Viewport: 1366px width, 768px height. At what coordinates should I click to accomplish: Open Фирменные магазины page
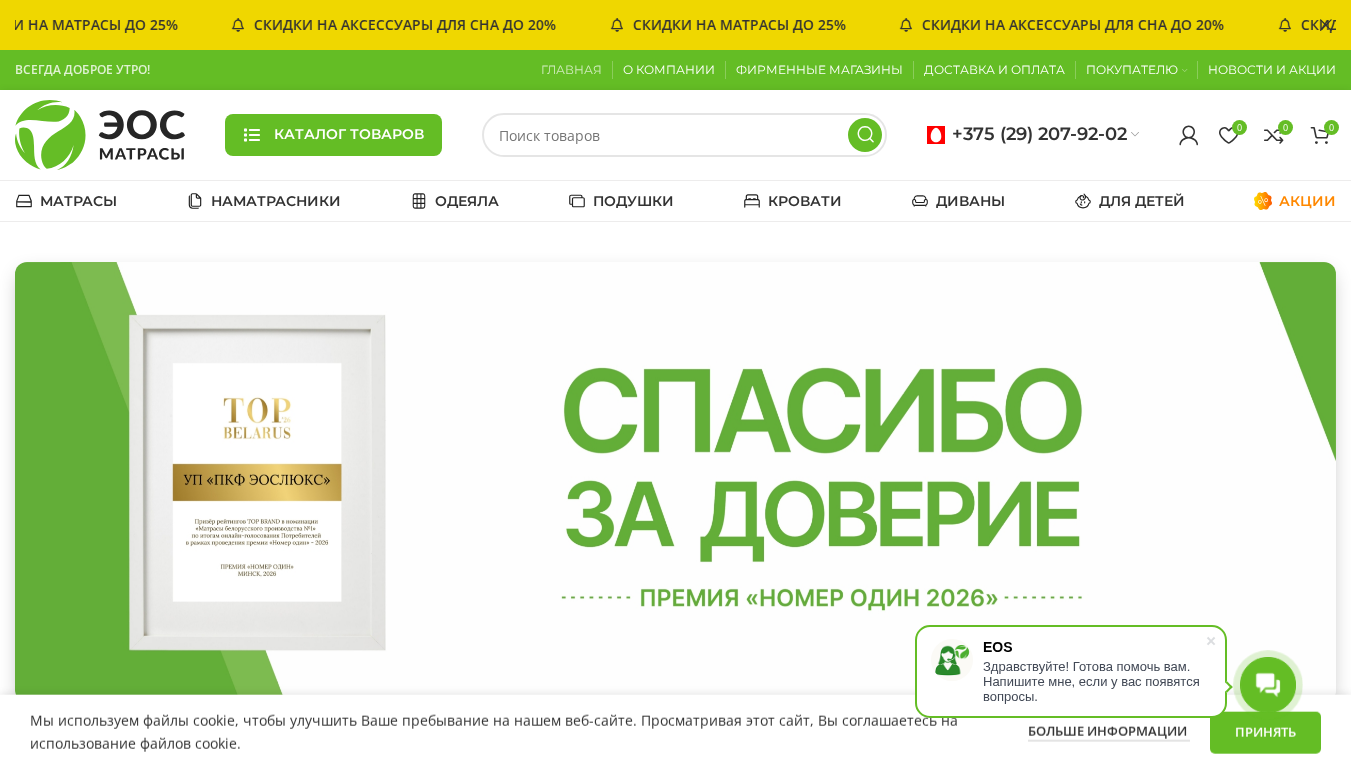pos(819,70)
